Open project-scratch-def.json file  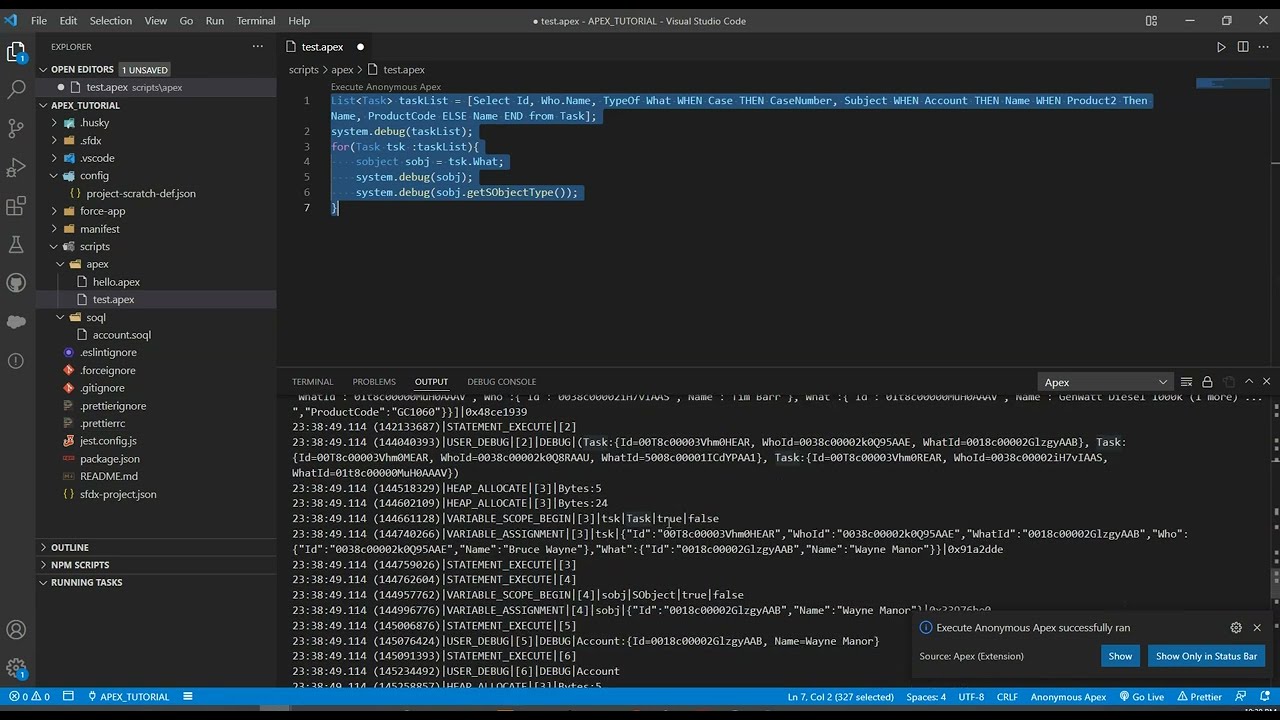click(x=141, y=194)
